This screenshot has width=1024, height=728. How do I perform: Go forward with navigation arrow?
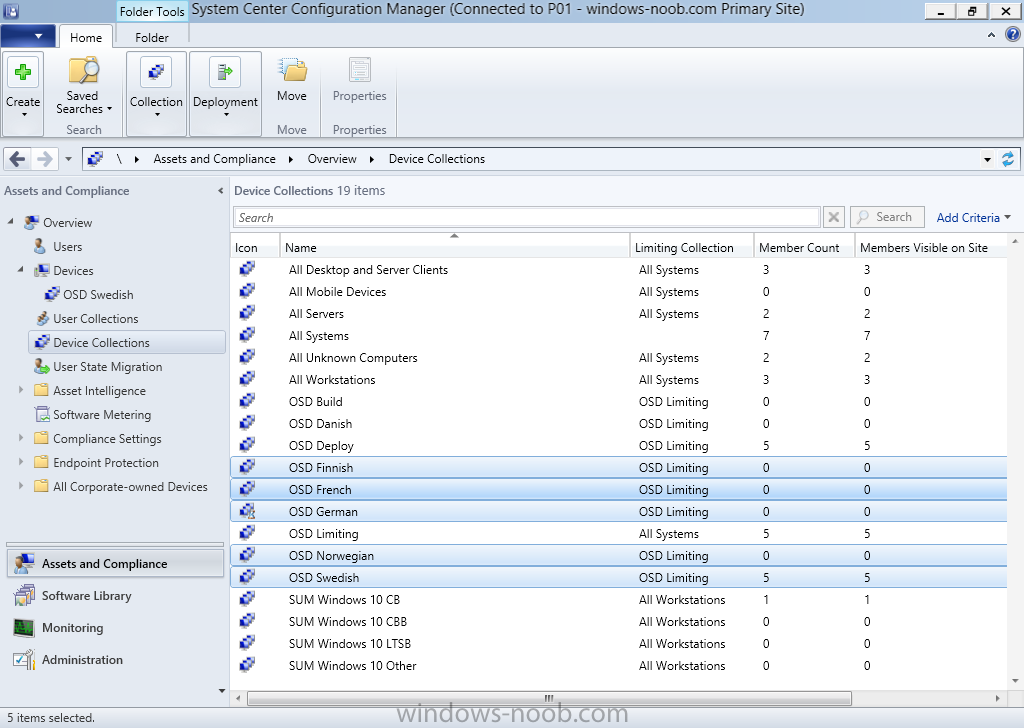point(44,159)
